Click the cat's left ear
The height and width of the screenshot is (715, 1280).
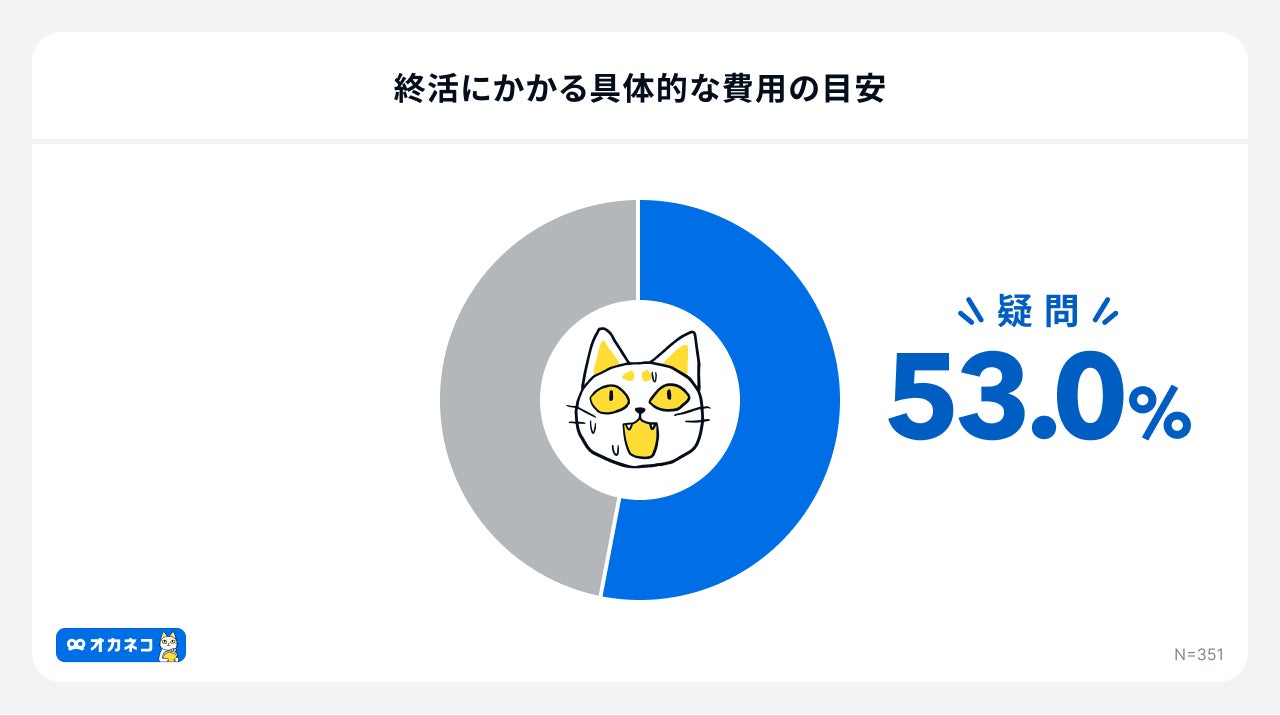[605, 351]
